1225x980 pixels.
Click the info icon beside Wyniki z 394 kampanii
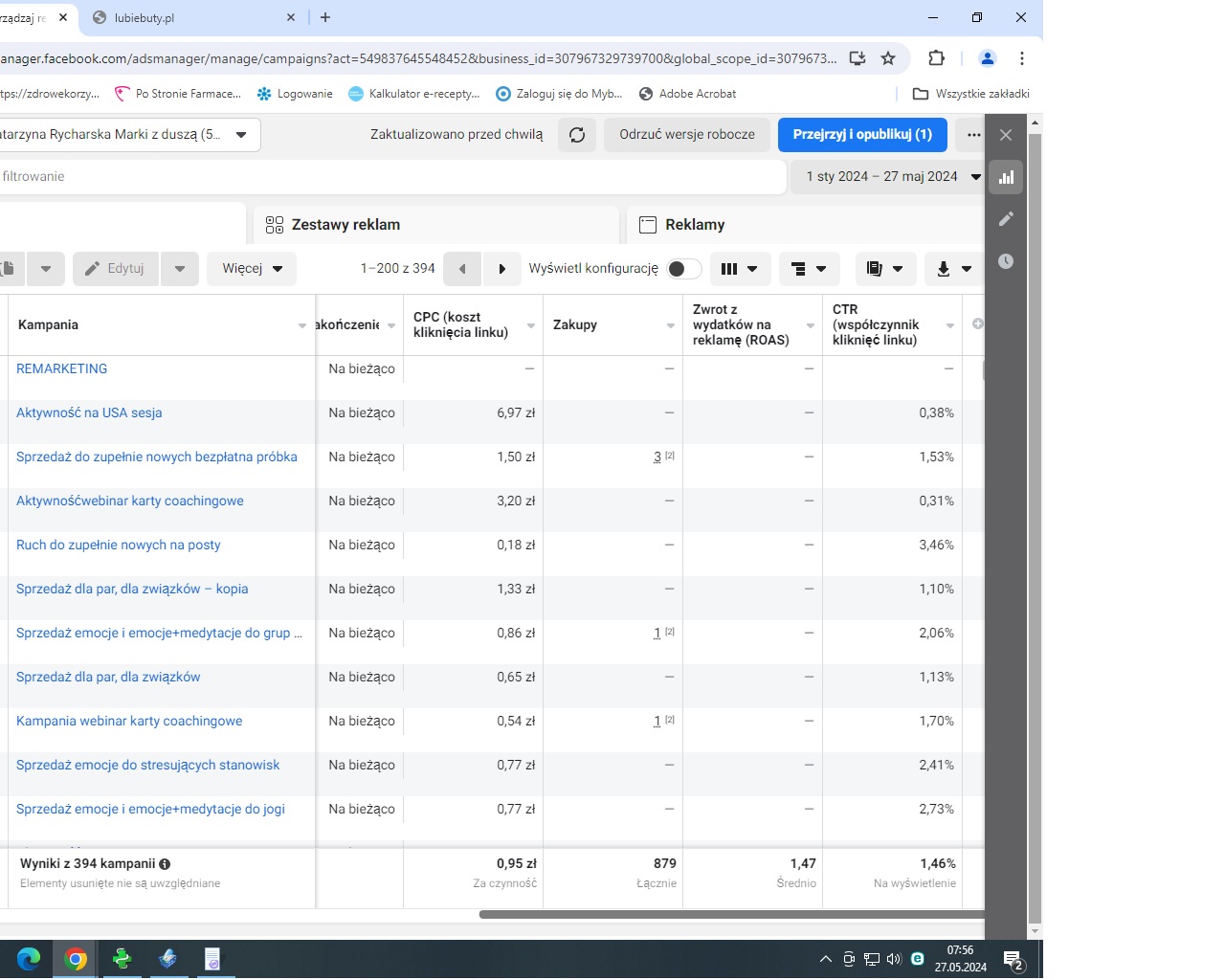(165, 864)
